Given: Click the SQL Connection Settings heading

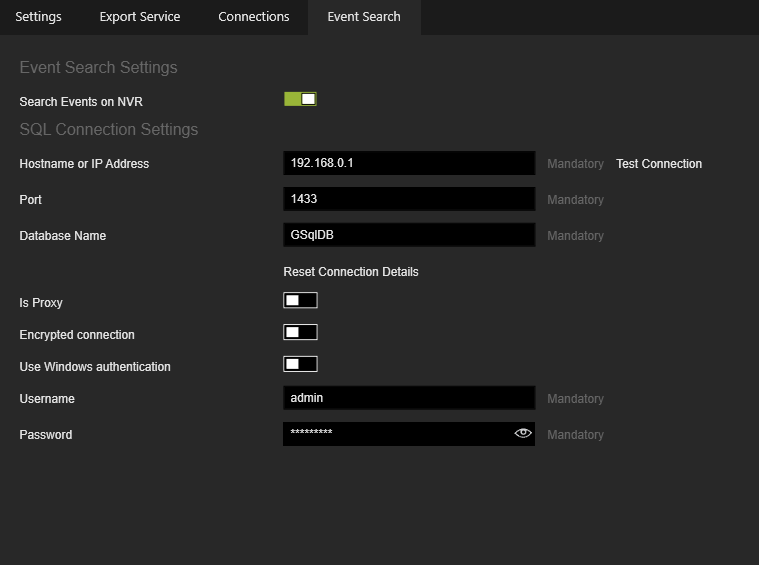Looking at the screenshot, I should click(x=109, y=130).
